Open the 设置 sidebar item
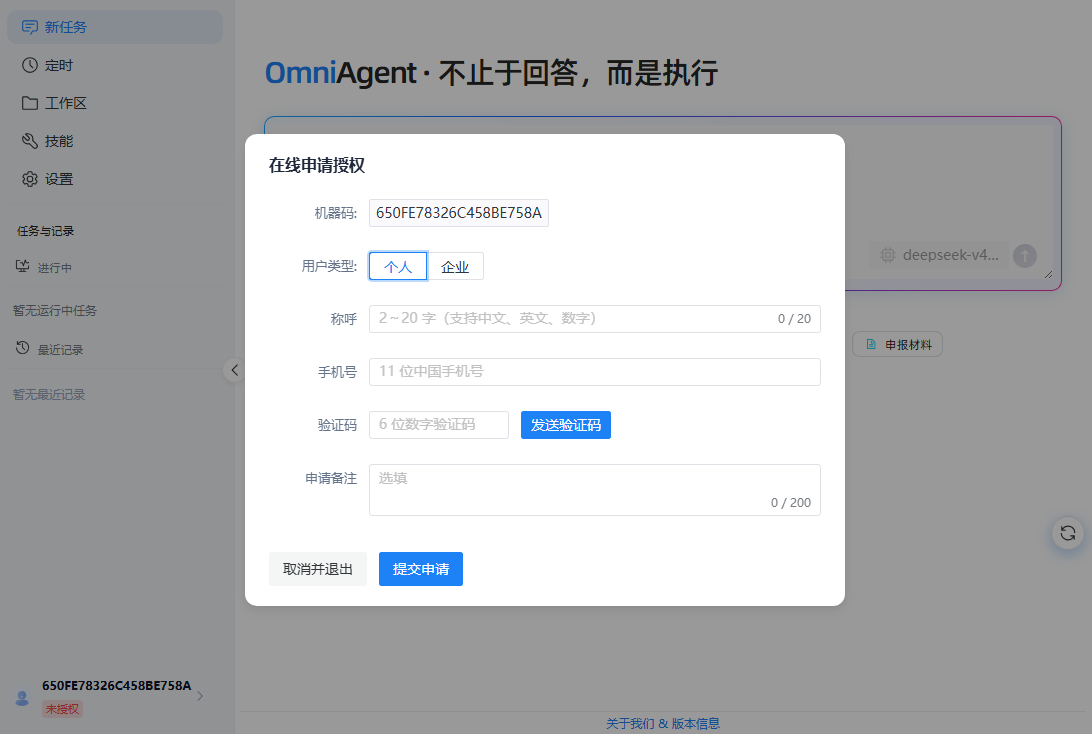Image resolution: width=1092 pixels, height=734 pixels. click(115, 179)
